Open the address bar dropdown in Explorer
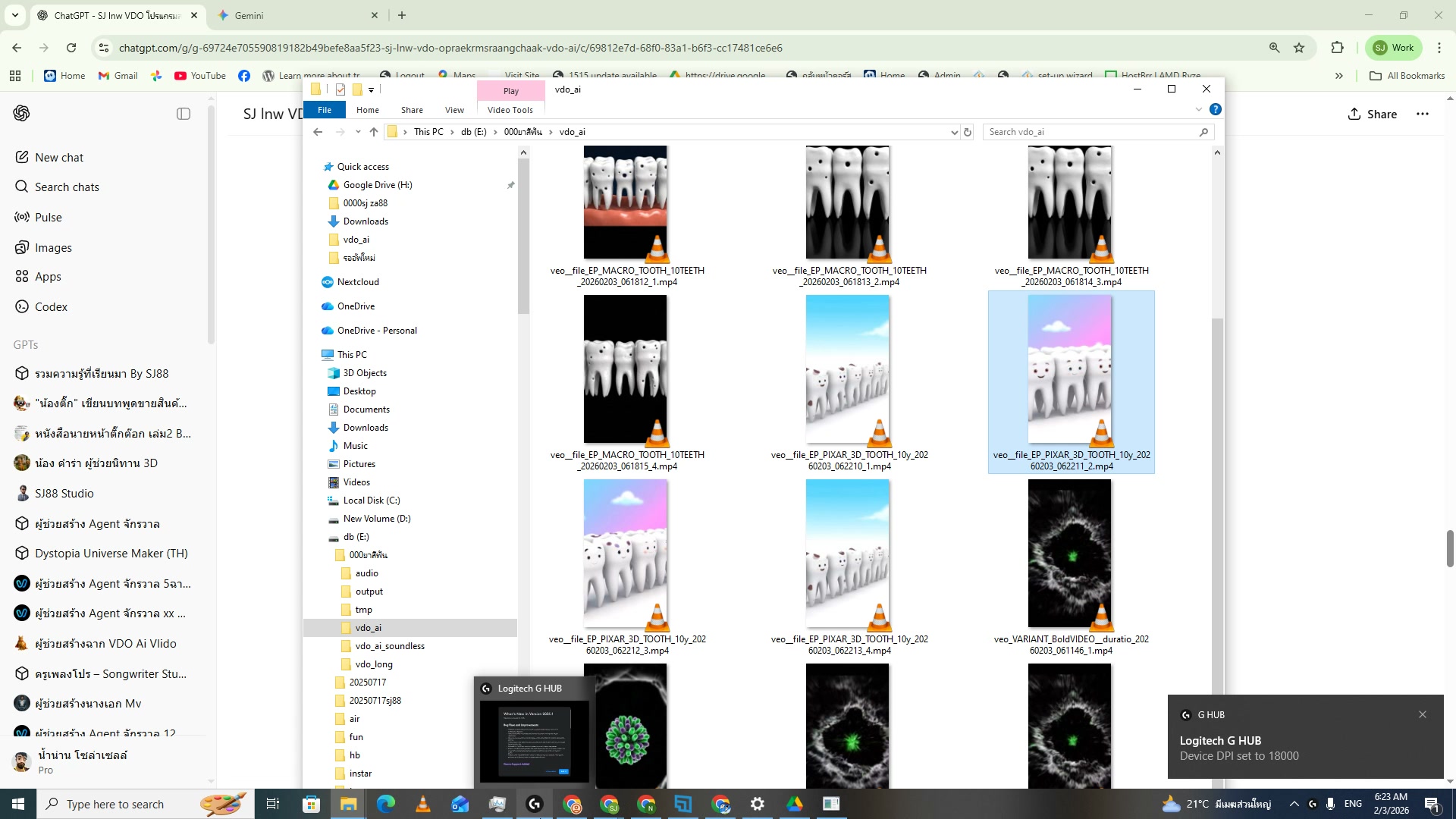Viewport: 1456px width, 819px height. (954, 132)
